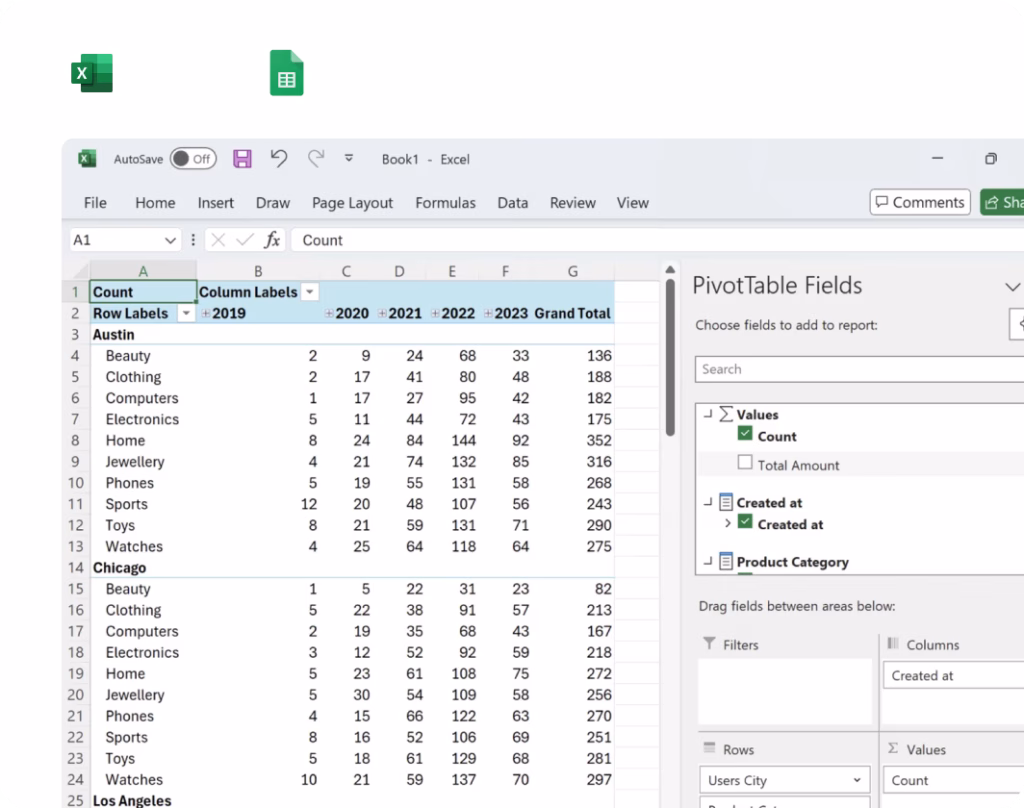Open the Users City field dropdown in Rows
1024x808 pixels.
(857, 780)
